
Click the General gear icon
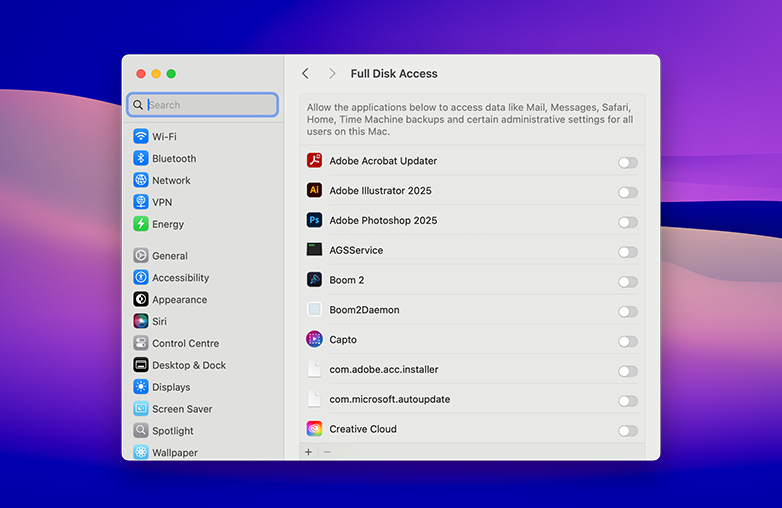pyautogui.click(x=141, y=256)
